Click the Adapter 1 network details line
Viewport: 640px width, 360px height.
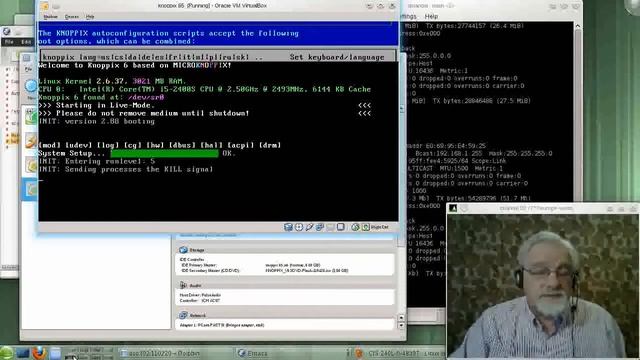click(222, 325)
